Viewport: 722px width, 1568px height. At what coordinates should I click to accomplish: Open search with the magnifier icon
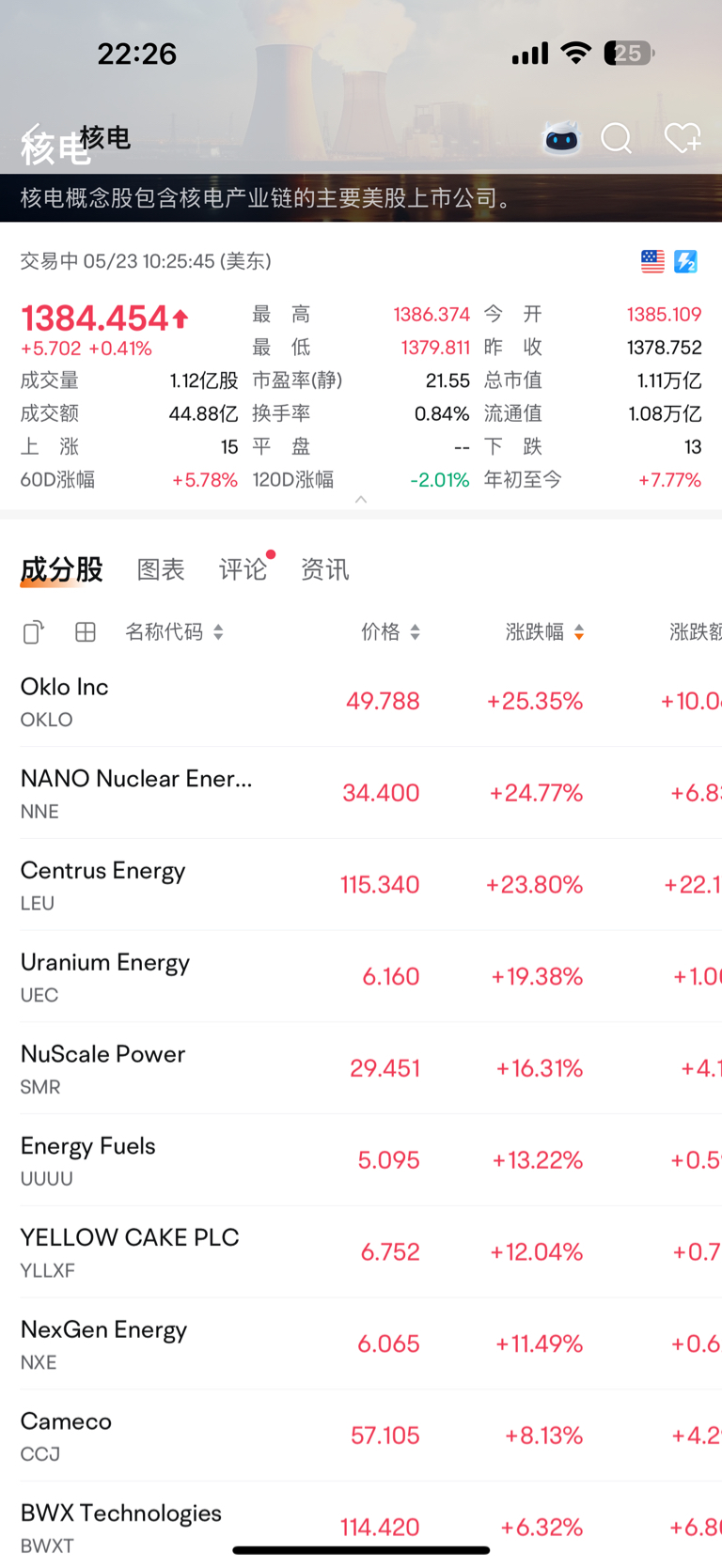(617, 139)
